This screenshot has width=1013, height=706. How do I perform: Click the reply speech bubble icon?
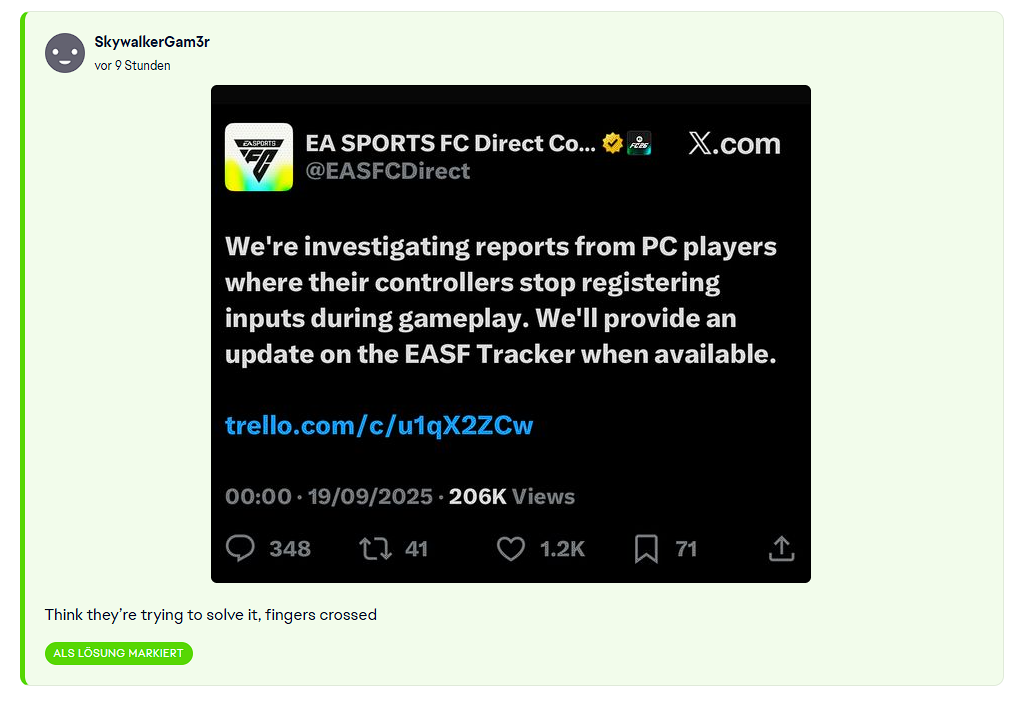tap(241, 548)
